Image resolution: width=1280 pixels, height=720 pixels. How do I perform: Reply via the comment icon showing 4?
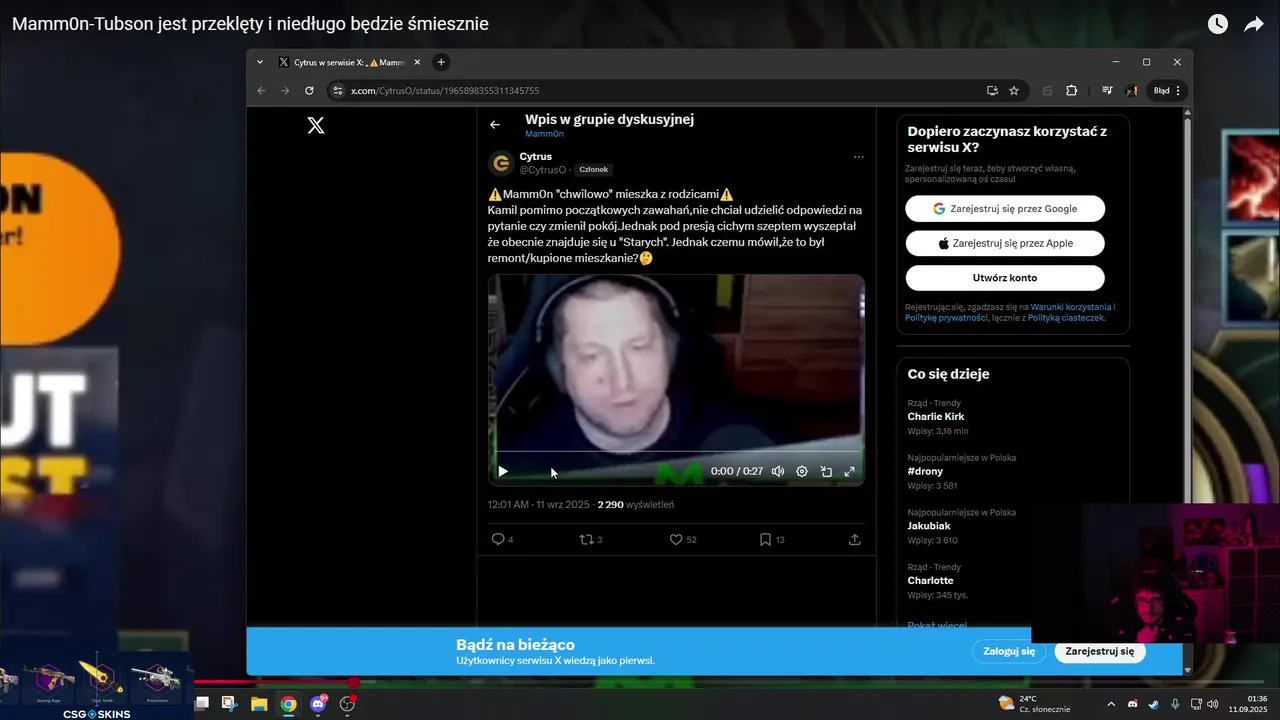[x=502, y=540]
